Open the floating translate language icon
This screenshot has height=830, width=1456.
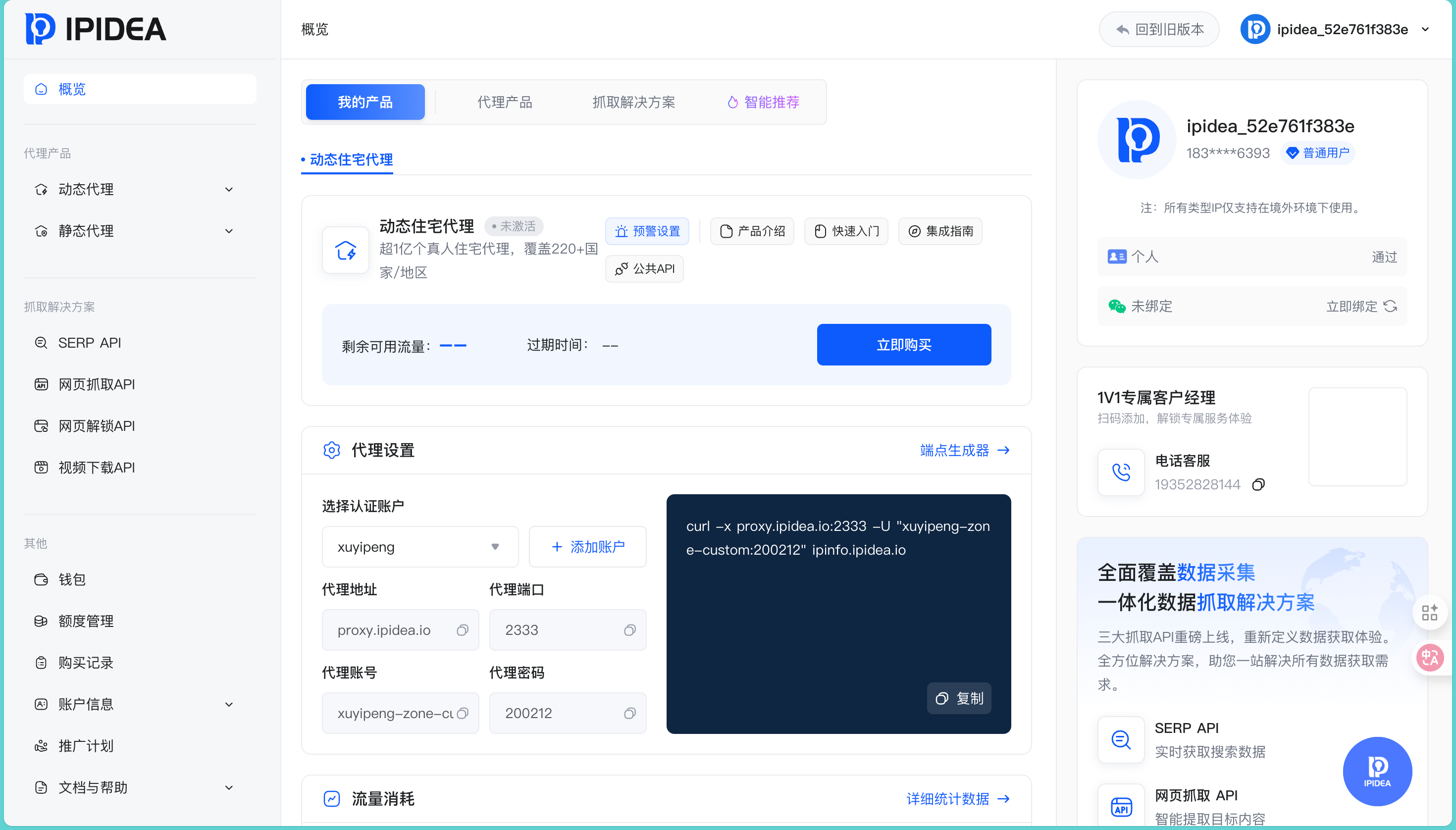(x=1430, y=658)
